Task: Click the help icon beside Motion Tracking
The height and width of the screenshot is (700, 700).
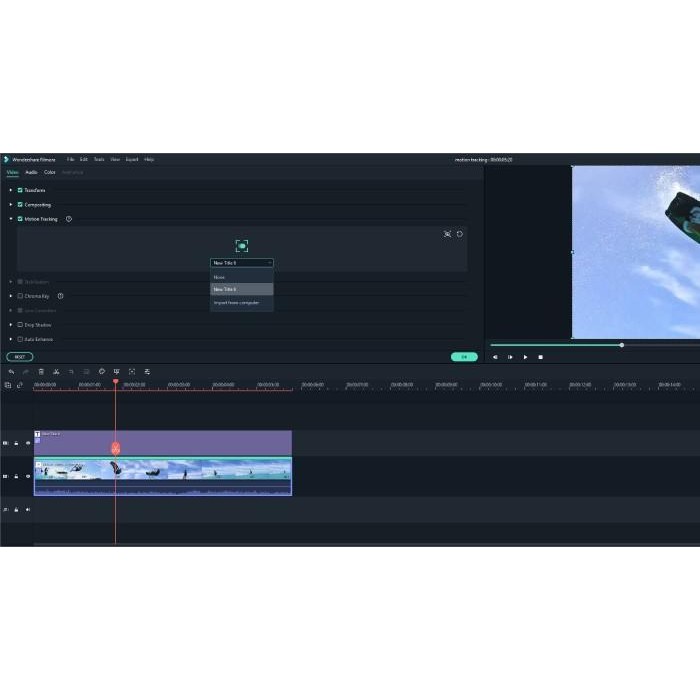Action: point(68,219)
